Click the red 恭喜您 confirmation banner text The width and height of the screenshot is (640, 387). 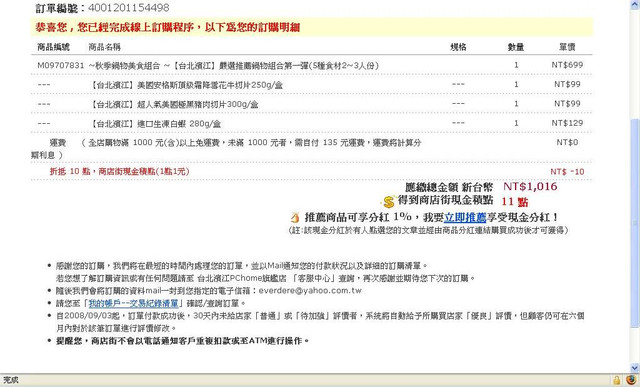click(x=167, y=27)
